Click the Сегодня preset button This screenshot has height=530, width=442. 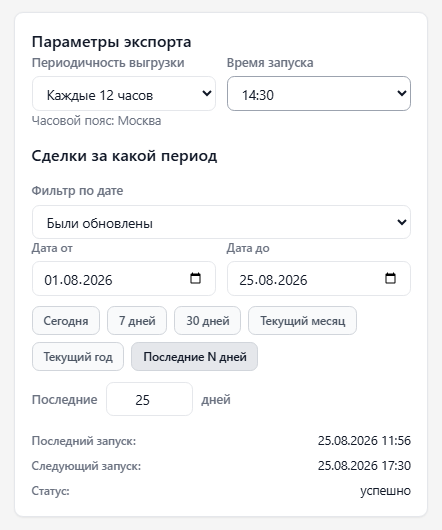(66, 320)
